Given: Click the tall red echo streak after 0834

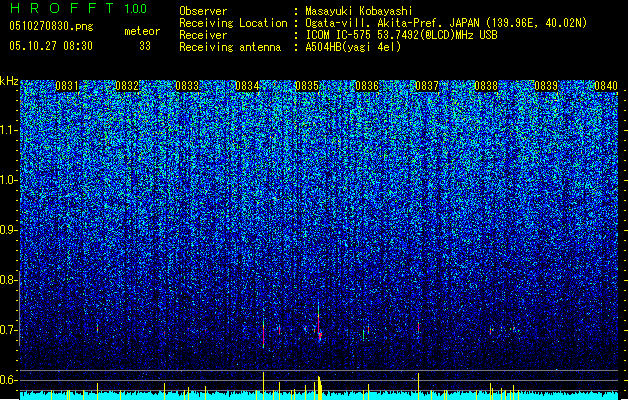Looking at the screenshot, I should coord(264,333).
